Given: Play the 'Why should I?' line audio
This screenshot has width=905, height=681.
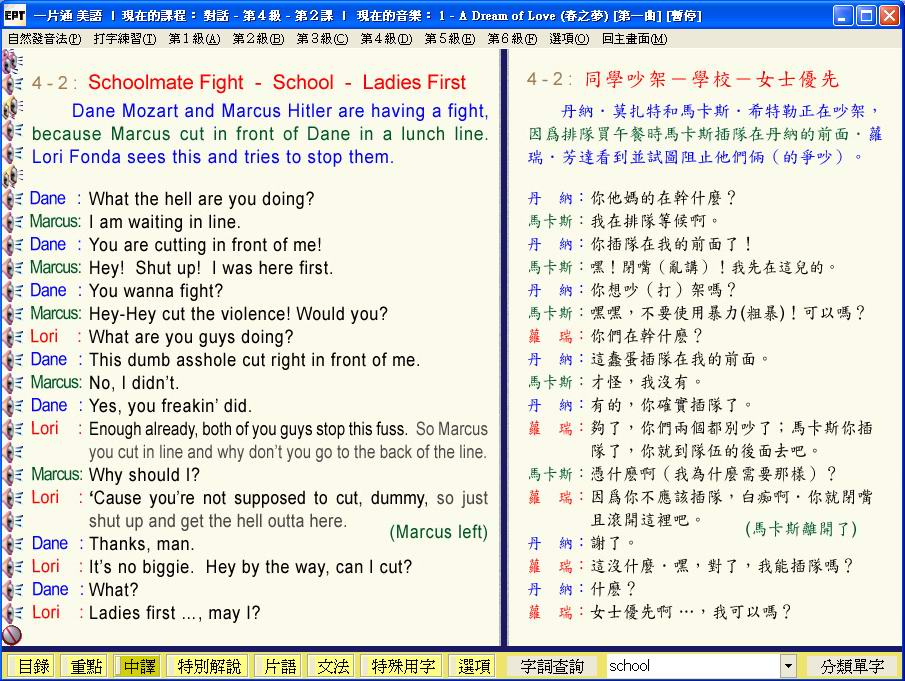Looking at the screenshot, I should [x=12, y=475].
